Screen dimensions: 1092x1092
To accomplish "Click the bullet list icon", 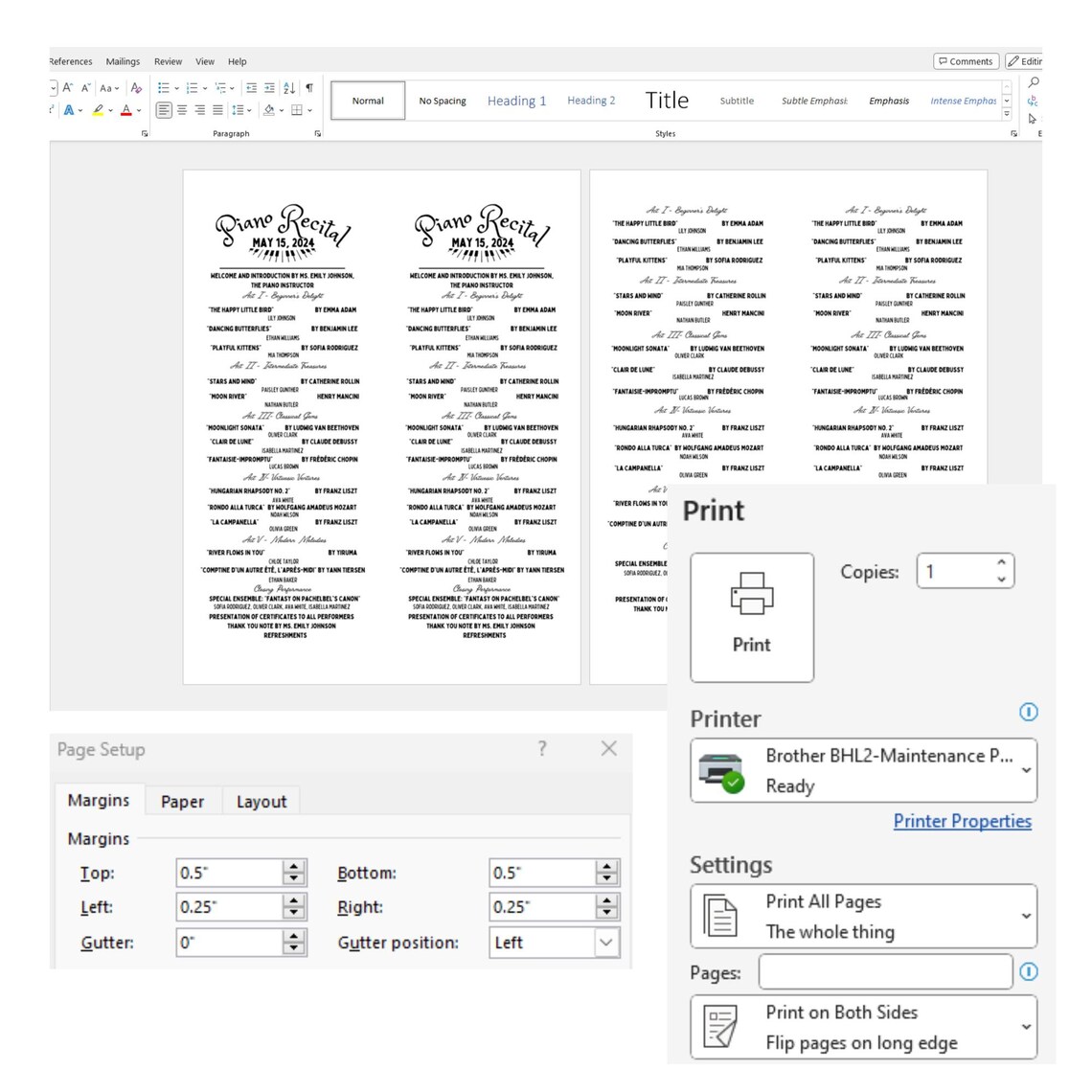I will (163, 88).
